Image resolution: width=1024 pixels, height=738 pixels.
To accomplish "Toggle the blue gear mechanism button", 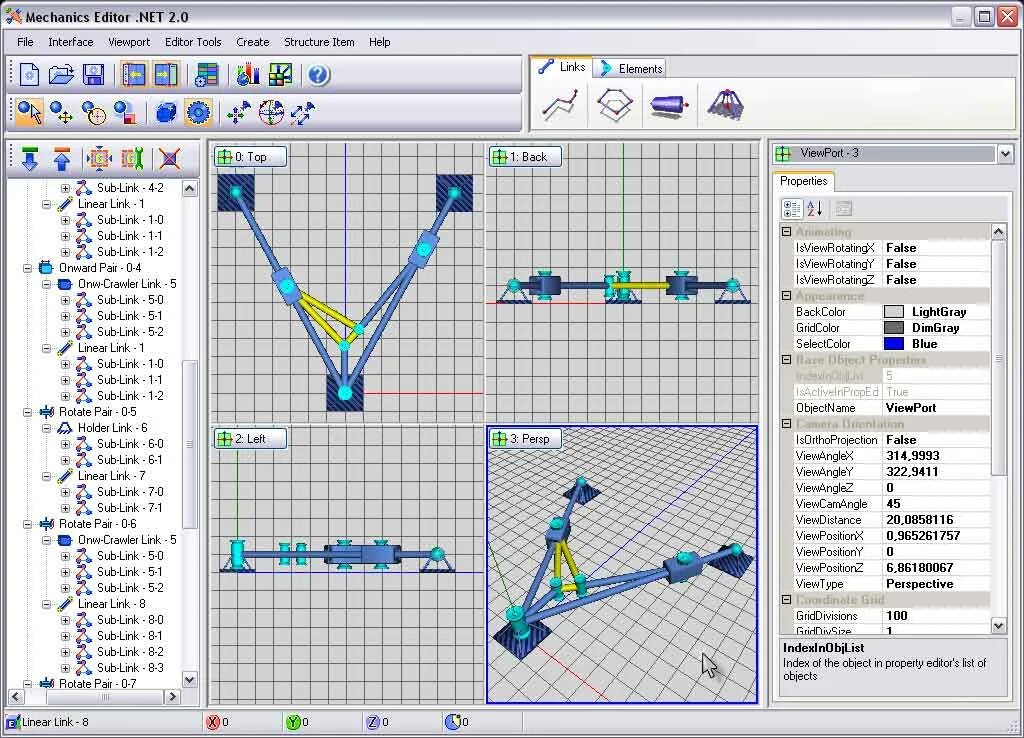I will pos(199,112).
